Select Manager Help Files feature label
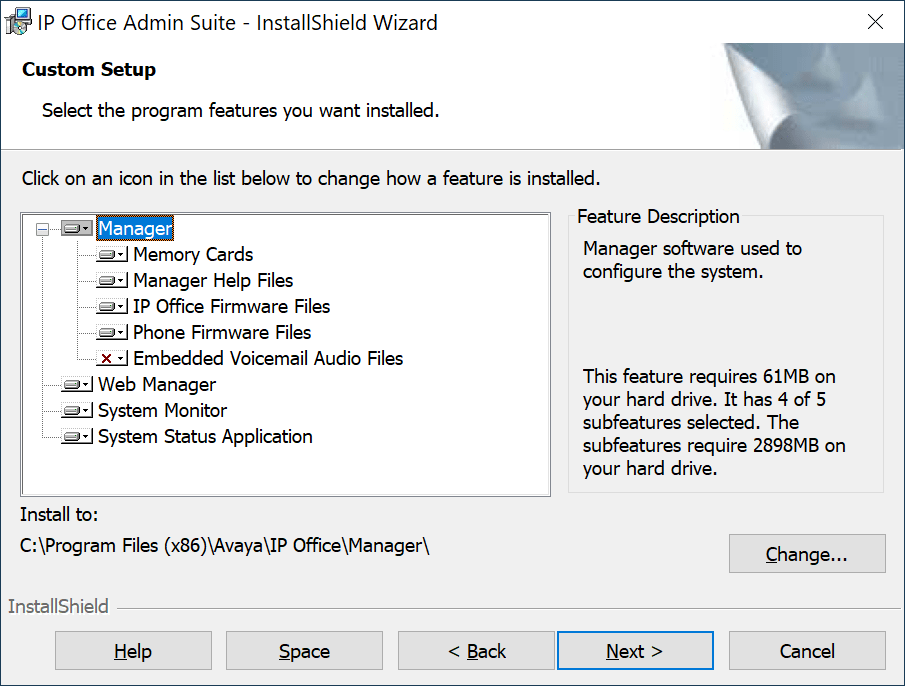Viewport: 905px width, 686px height. pos(213,280)
